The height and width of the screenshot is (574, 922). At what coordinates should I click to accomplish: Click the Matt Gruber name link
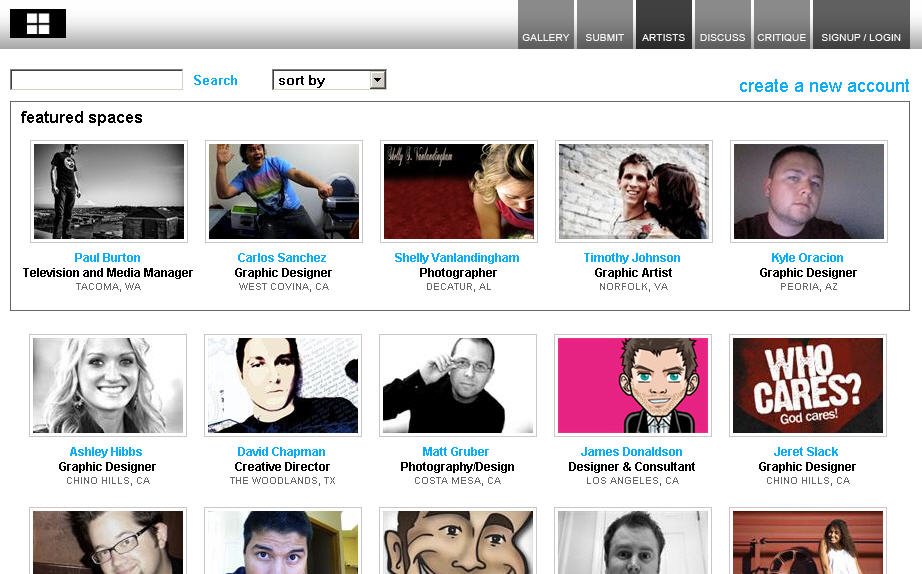click(x=456, y=452)
